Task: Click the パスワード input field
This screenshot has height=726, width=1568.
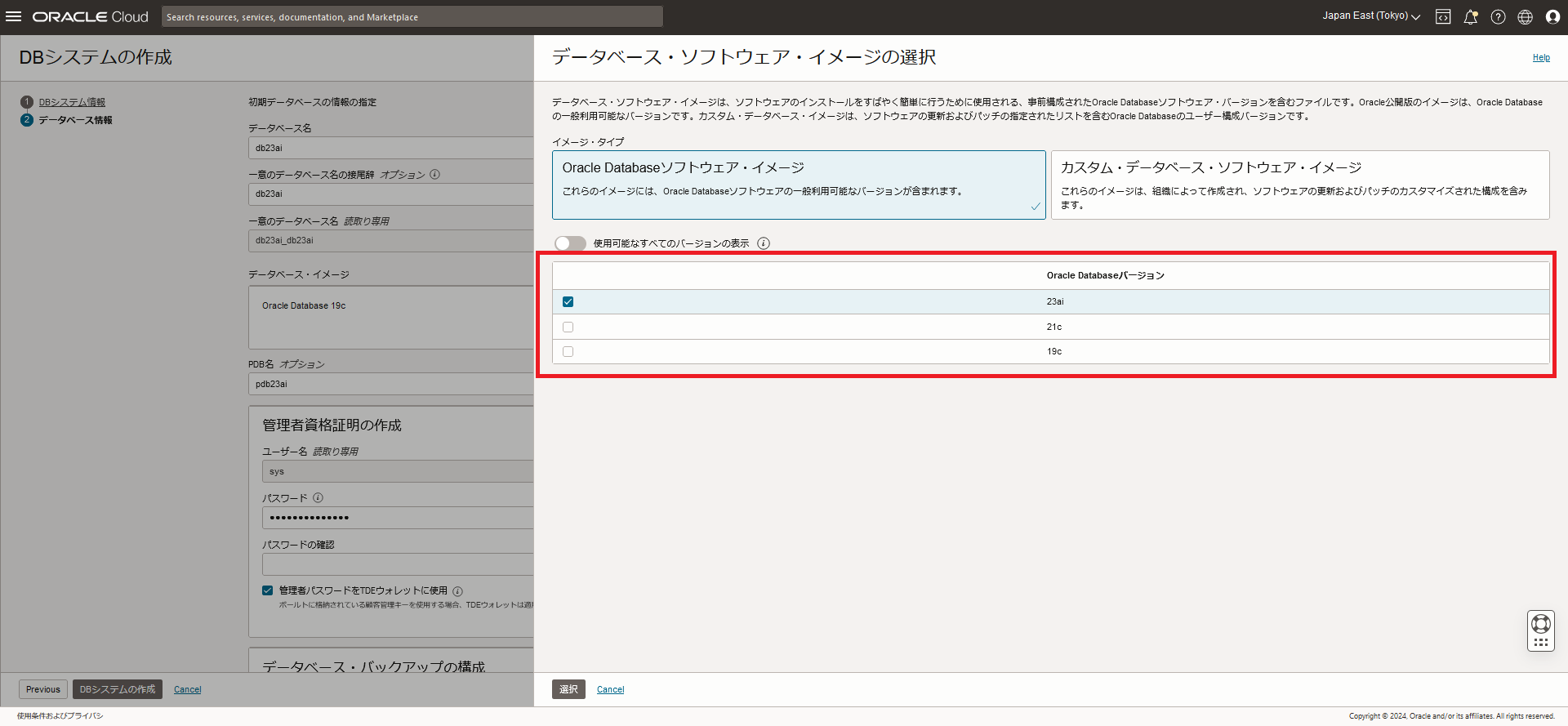Action: (x=398, y=518)
